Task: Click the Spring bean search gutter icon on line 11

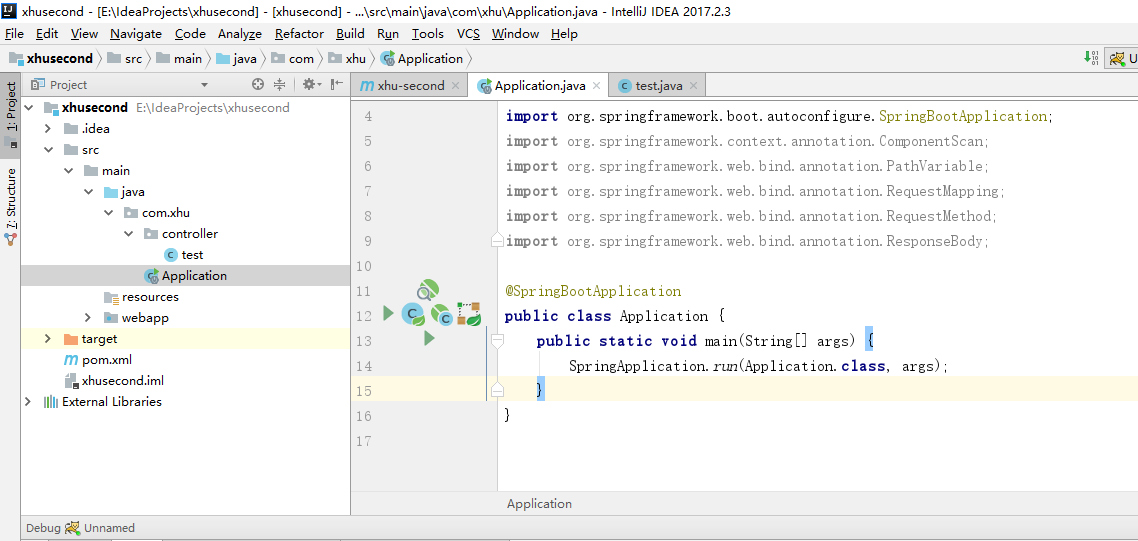Action: pos(427,290)
